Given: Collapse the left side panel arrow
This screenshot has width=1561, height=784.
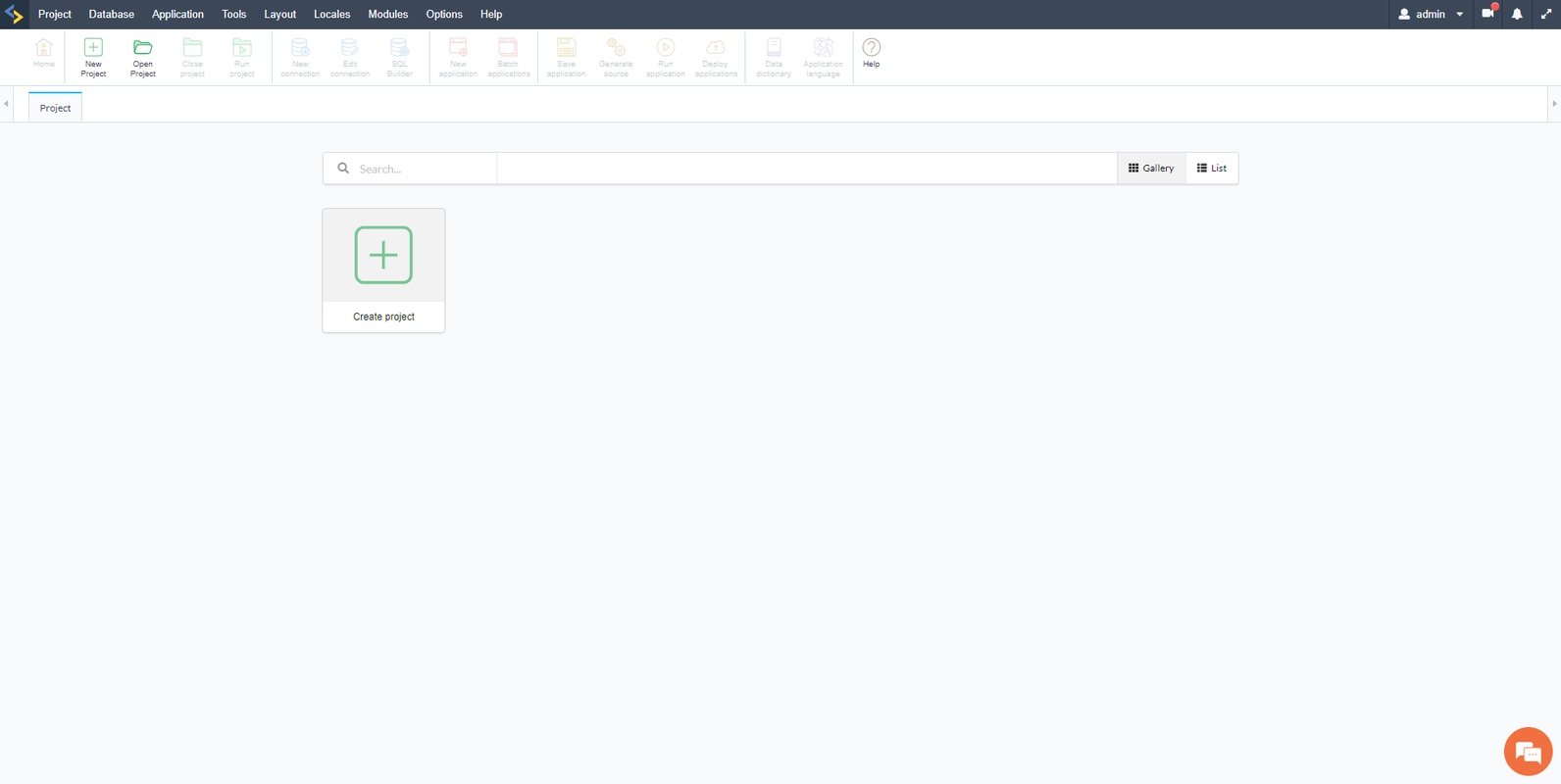Looking at the screenshot, I should click(6, 104).
